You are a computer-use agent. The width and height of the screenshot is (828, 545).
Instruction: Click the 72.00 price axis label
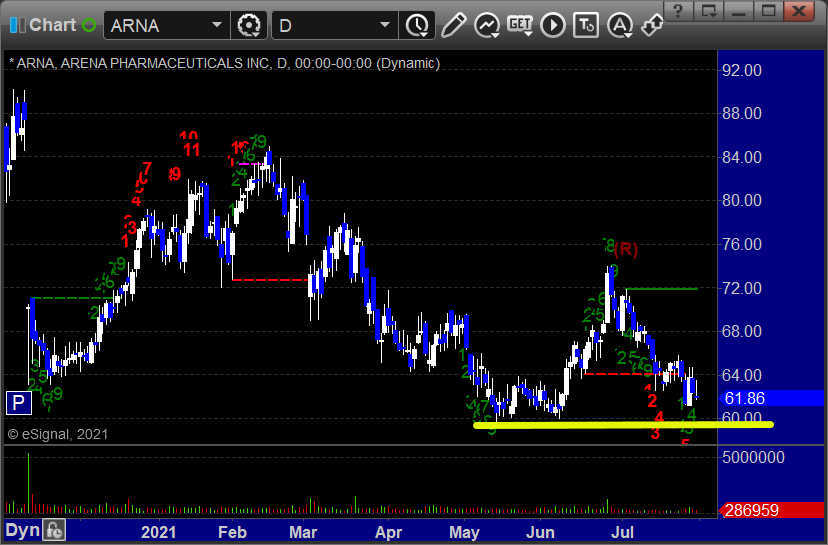[741, 288]
